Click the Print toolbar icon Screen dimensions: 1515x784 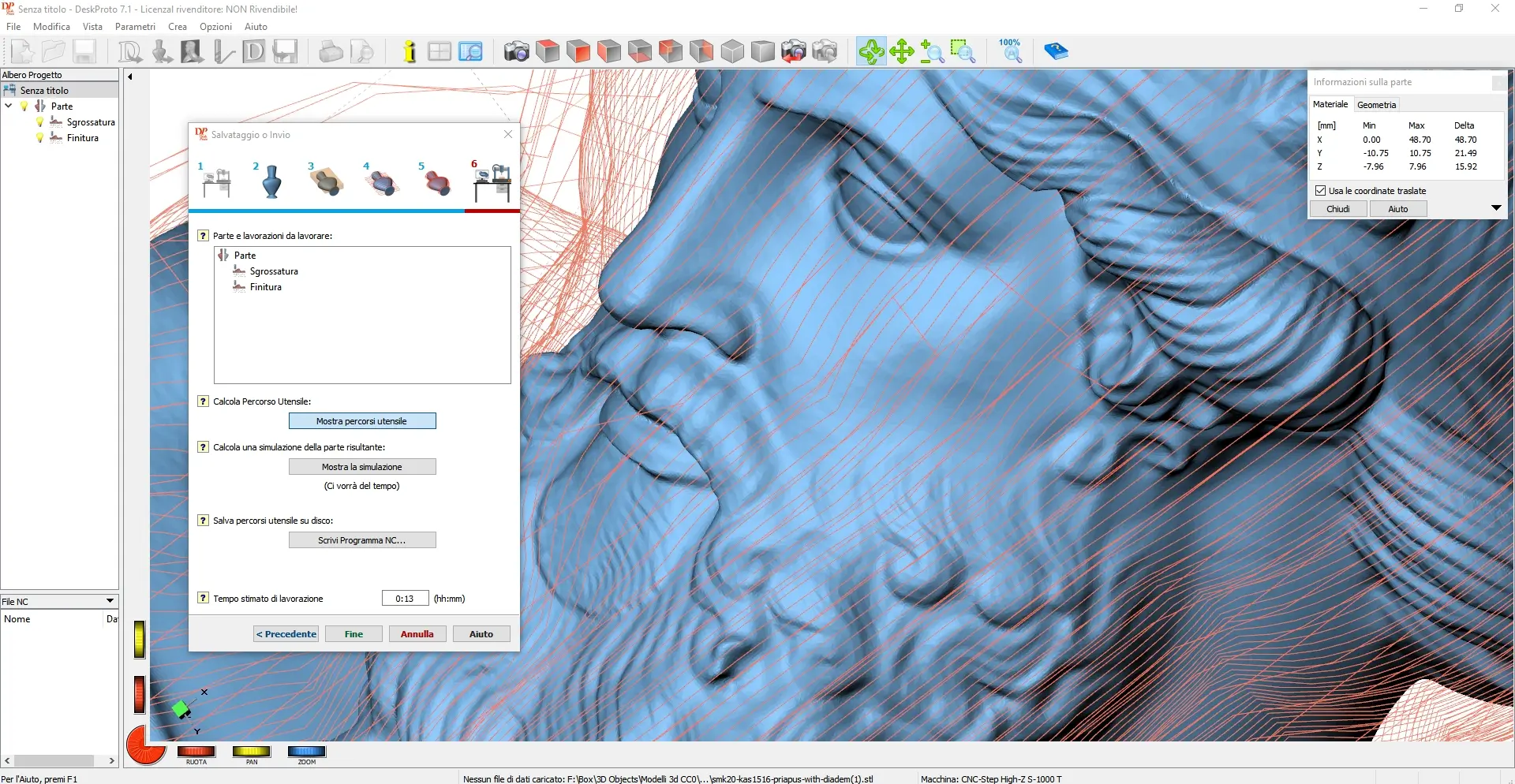coord(331,52)
